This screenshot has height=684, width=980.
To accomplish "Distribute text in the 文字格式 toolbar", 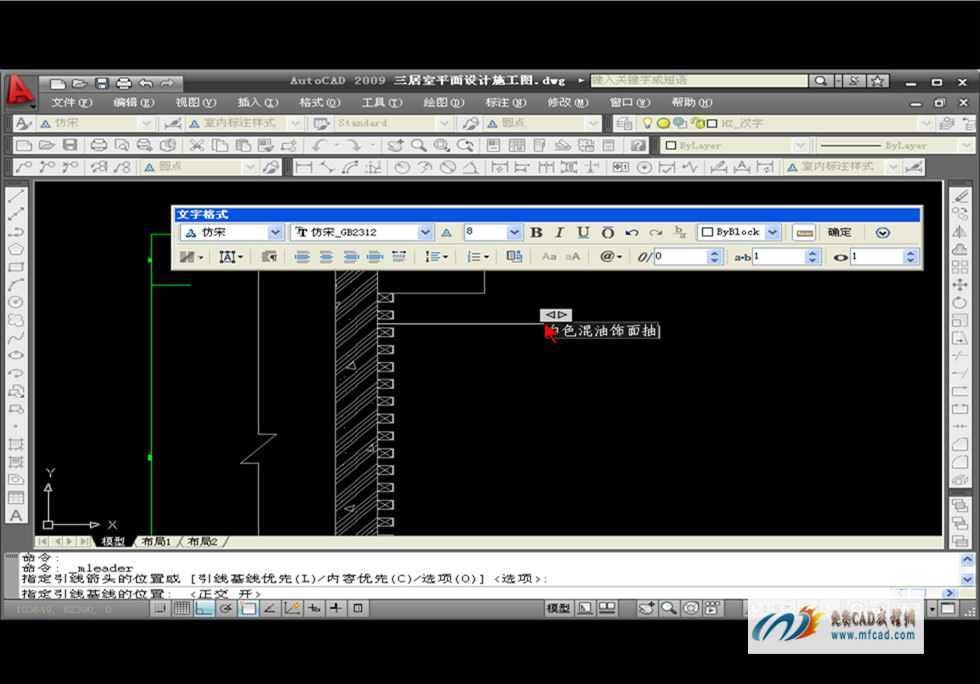I will [x=399, y=257].
